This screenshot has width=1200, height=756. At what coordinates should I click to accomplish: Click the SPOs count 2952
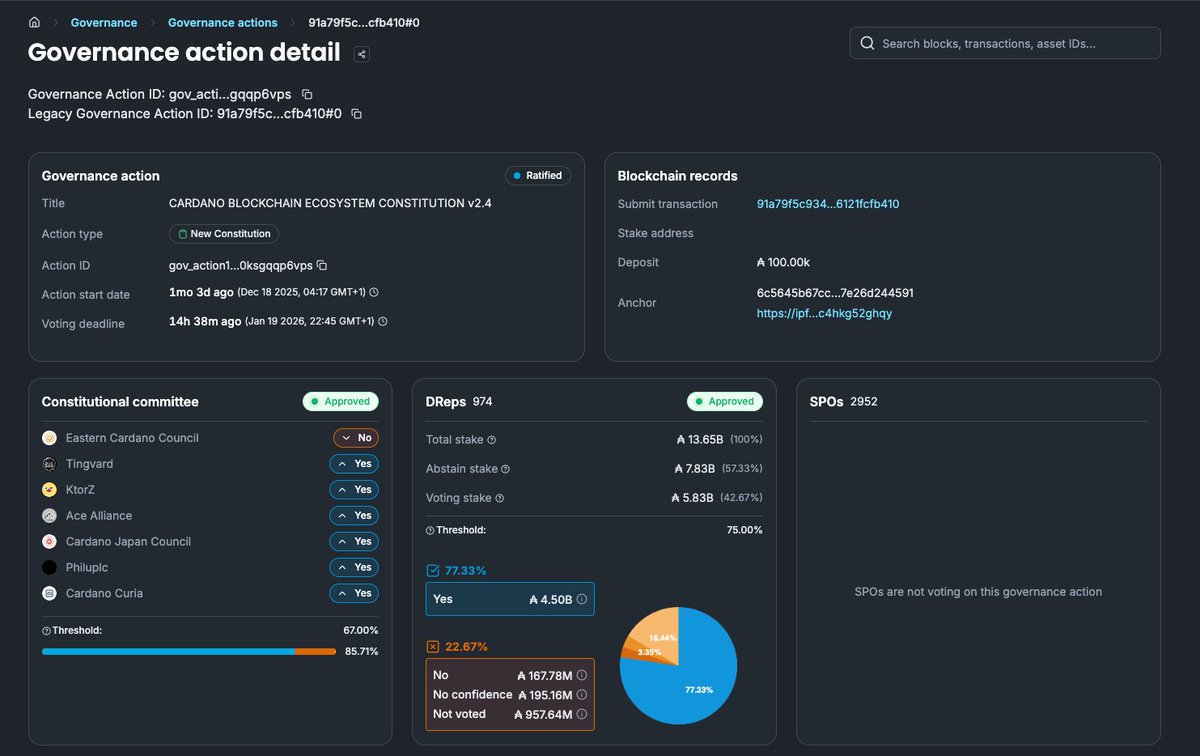864,402
